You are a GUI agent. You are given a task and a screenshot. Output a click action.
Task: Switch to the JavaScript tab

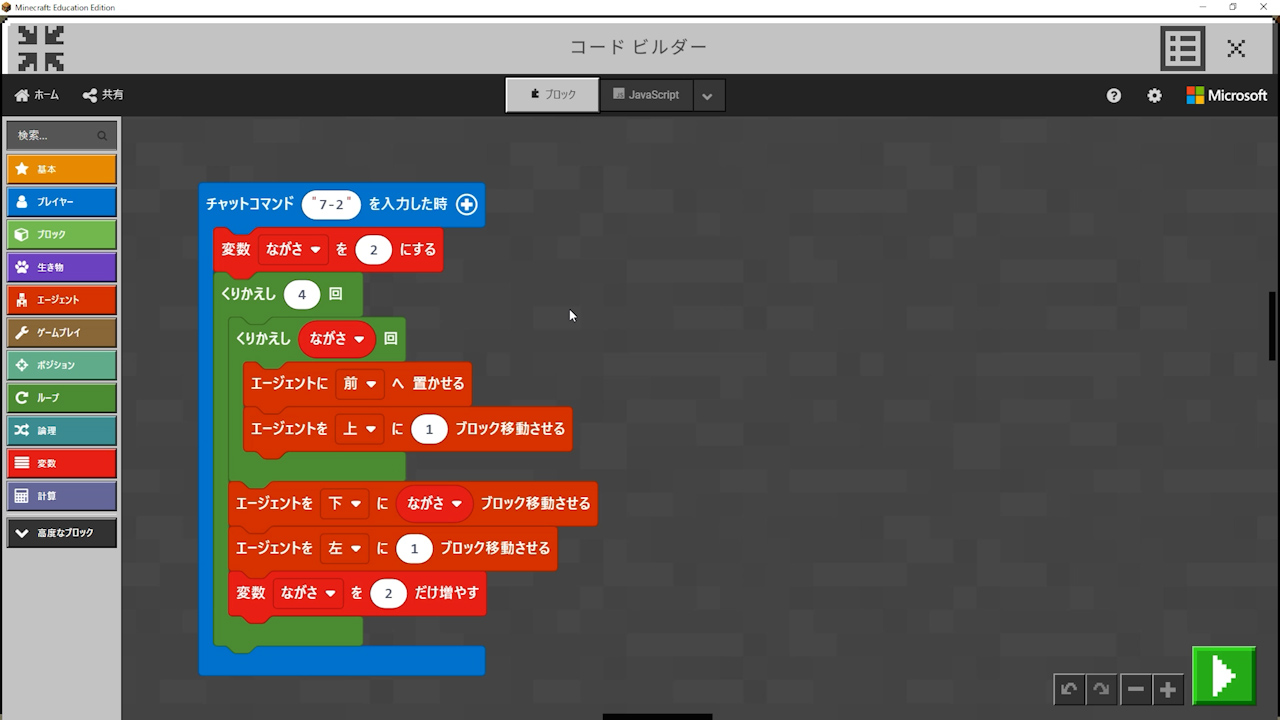pyautogui.click(x=646, y=95)
